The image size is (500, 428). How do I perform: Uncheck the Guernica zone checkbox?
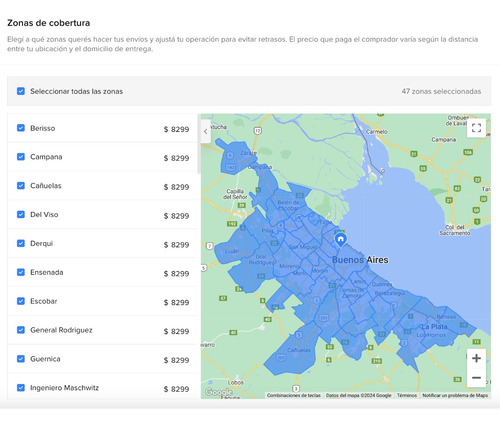click(x=21, y=359)
